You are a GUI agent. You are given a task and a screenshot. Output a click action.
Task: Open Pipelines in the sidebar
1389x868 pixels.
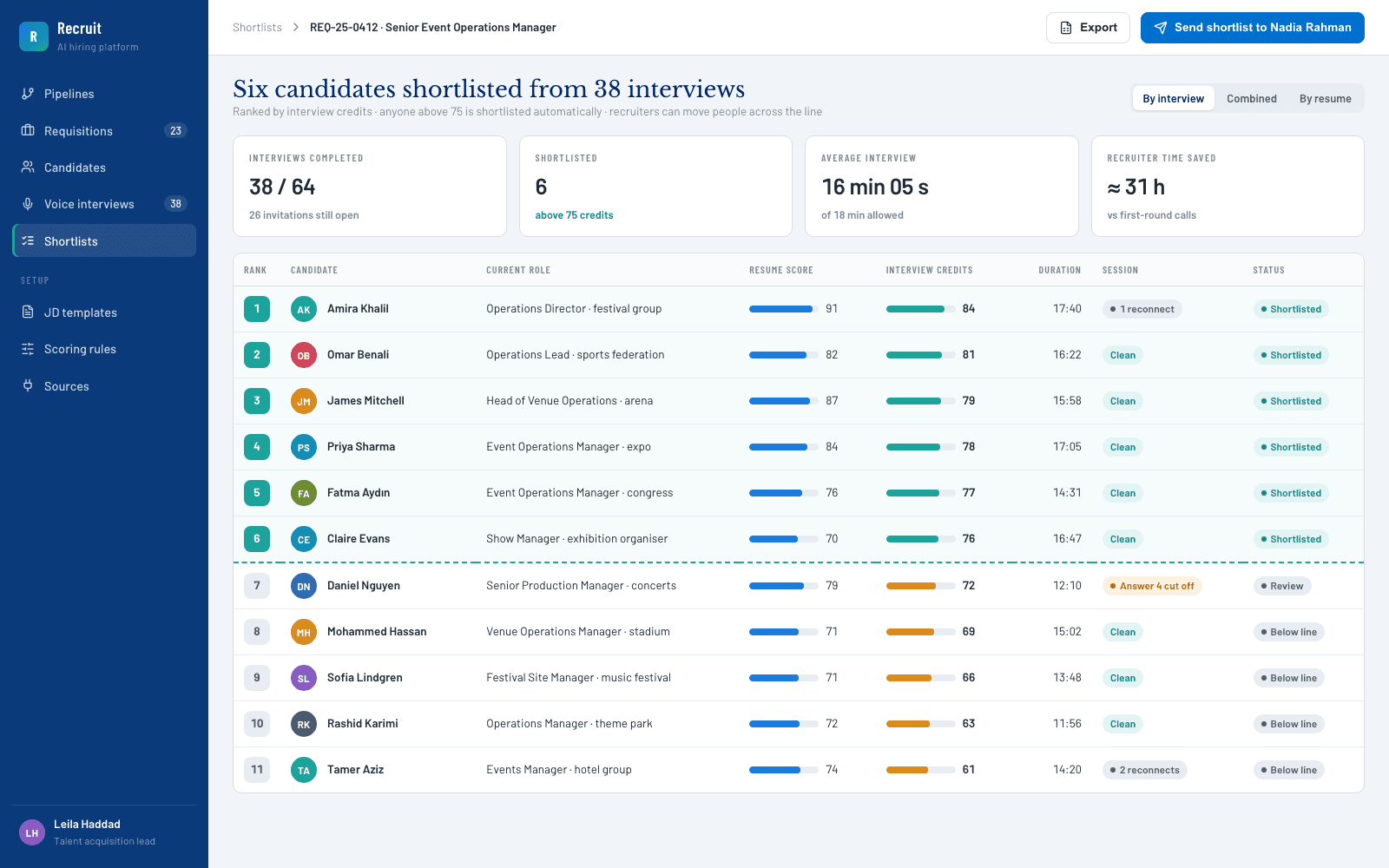(x=104, y=94)
